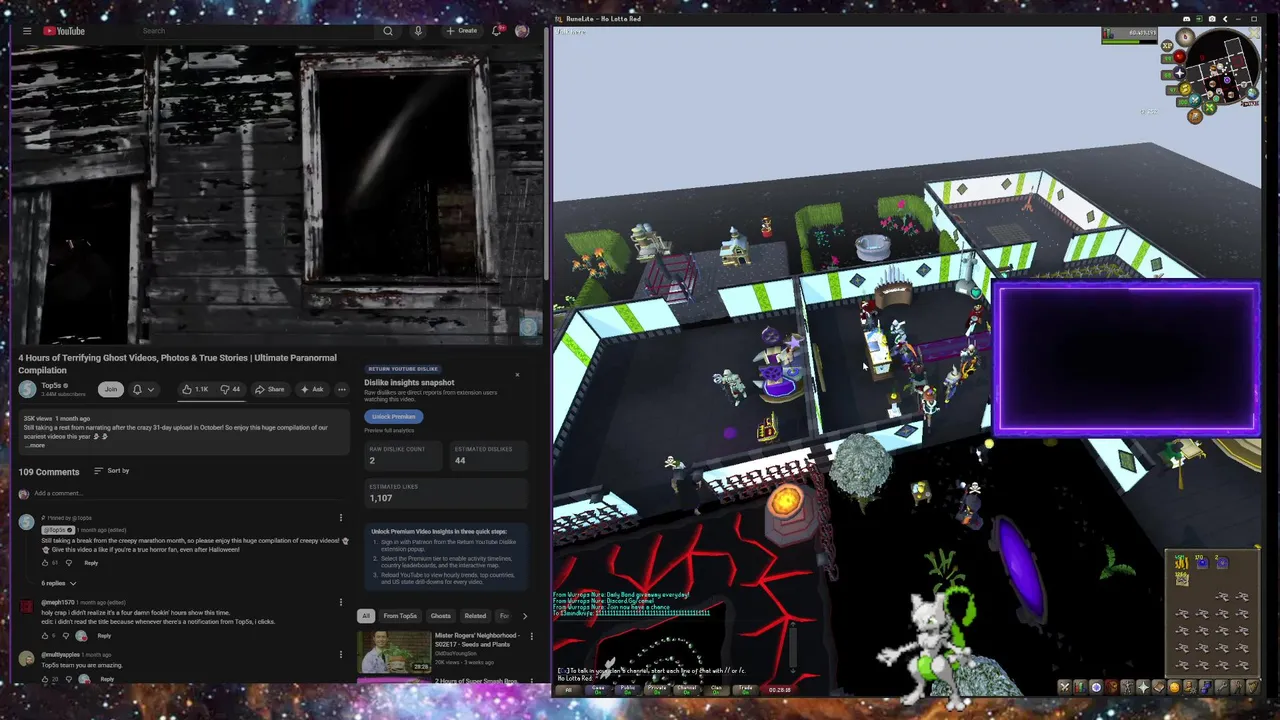Toggle run with the yellow energy orb

[x=1185, y=88]
